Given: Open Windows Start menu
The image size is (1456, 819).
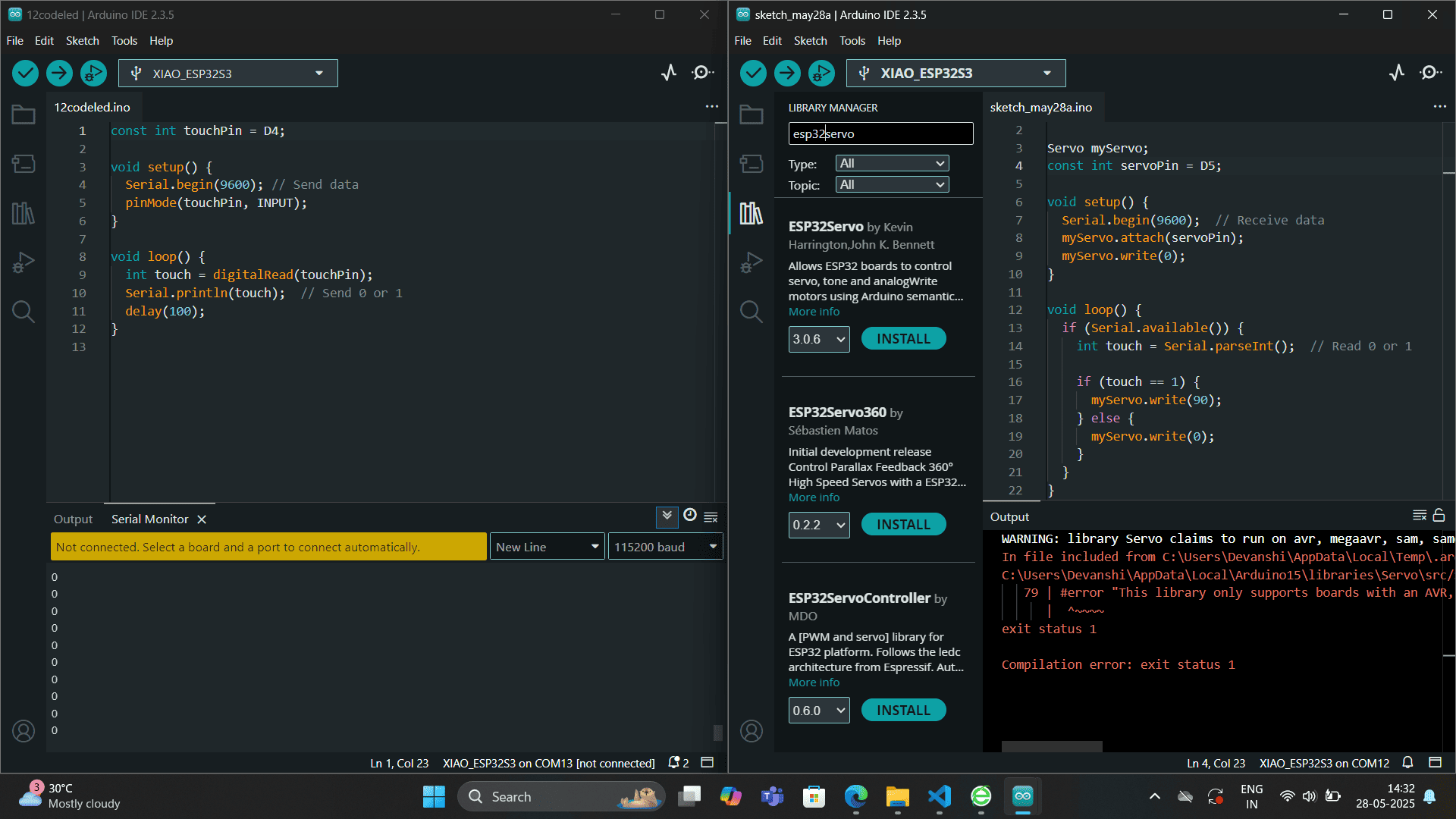Looking at the screenshot, I should (434, 796).
